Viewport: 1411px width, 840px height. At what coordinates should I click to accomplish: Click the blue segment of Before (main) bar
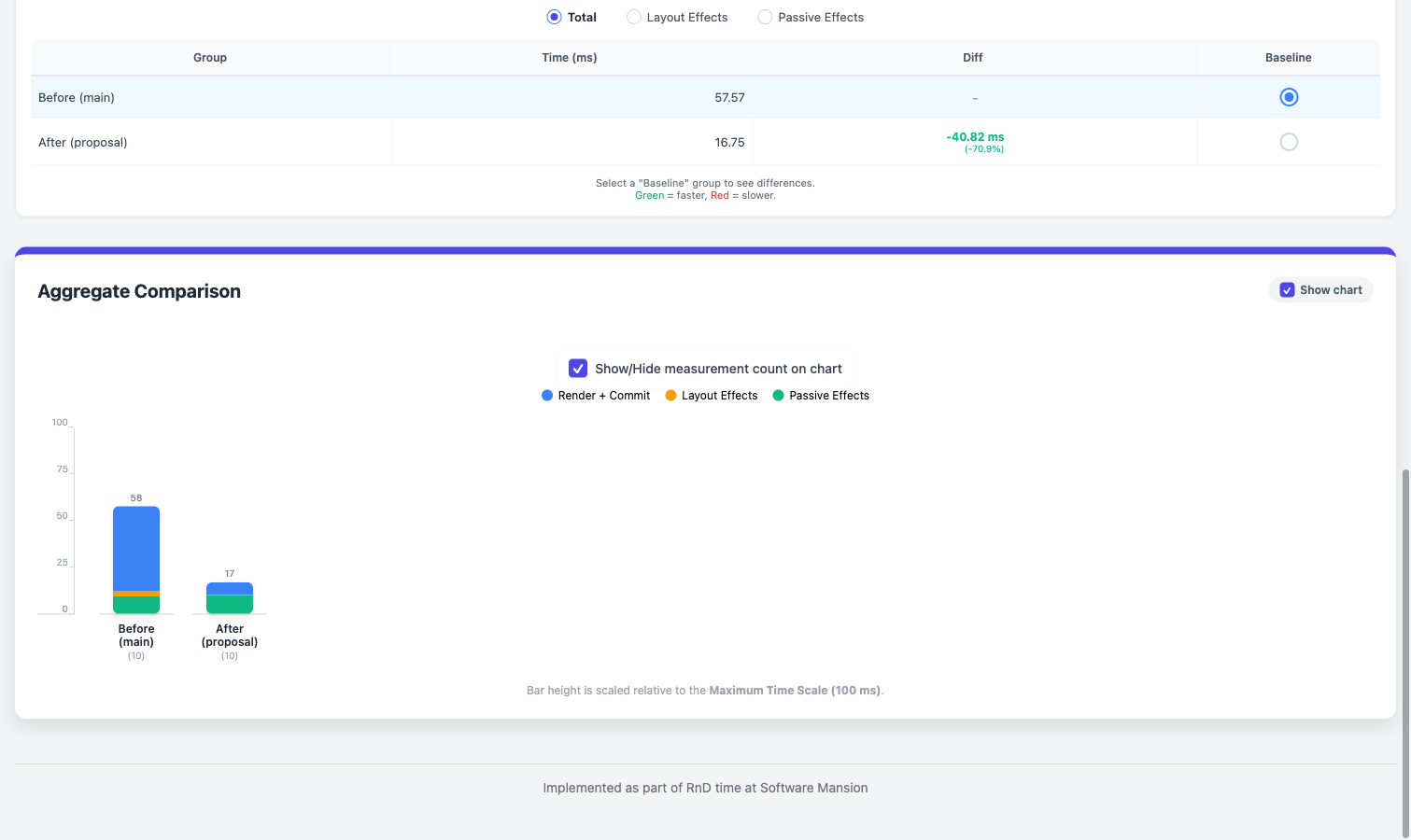coord(136,549)
